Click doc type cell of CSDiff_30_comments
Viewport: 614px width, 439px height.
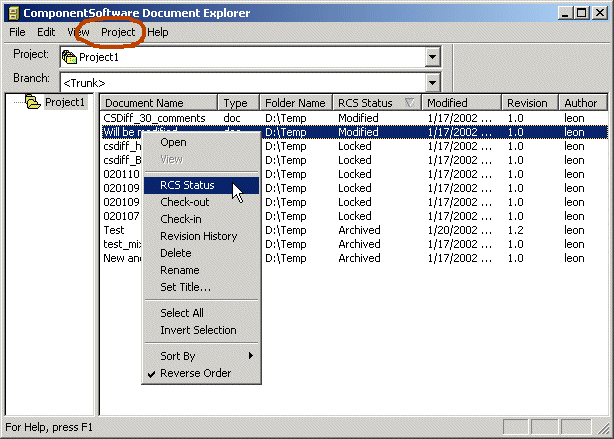coord(232,118)
